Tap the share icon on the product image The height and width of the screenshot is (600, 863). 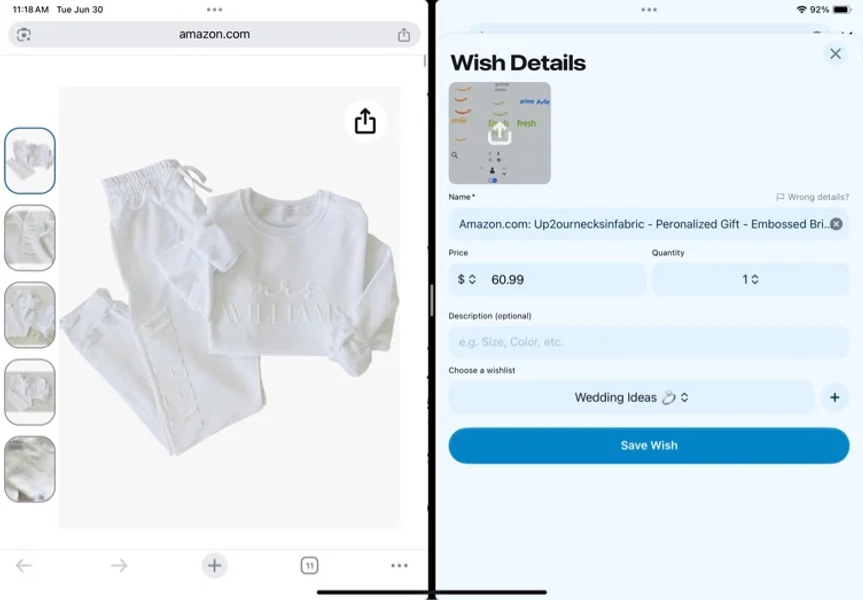365,121
